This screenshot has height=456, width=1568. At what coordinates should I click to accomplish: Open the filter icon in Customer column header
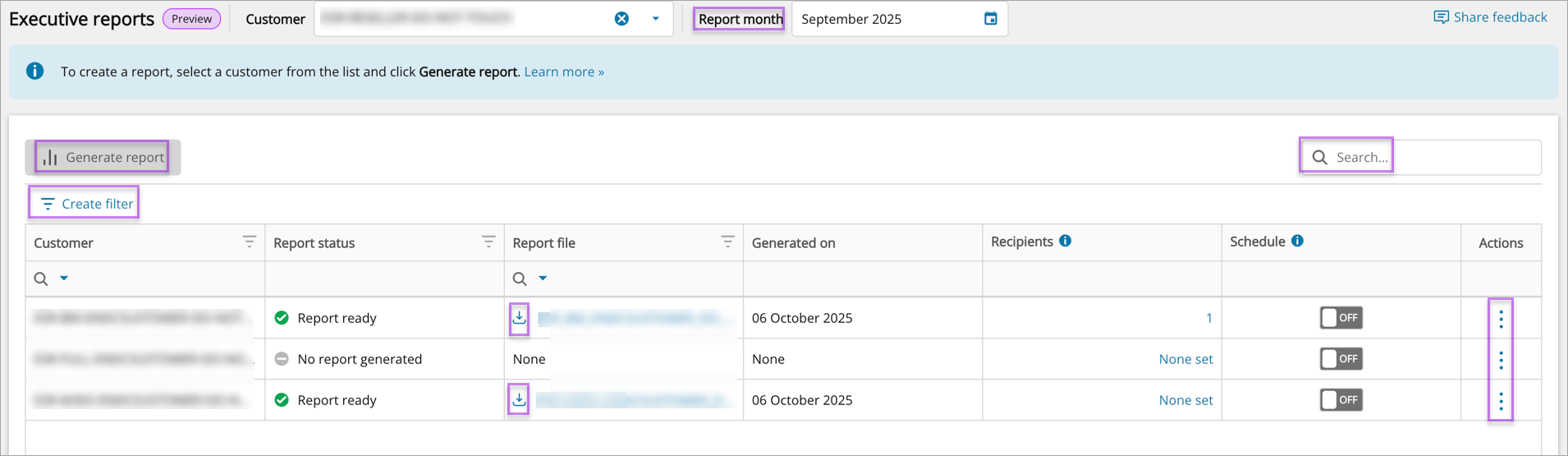tap(249, 242)
